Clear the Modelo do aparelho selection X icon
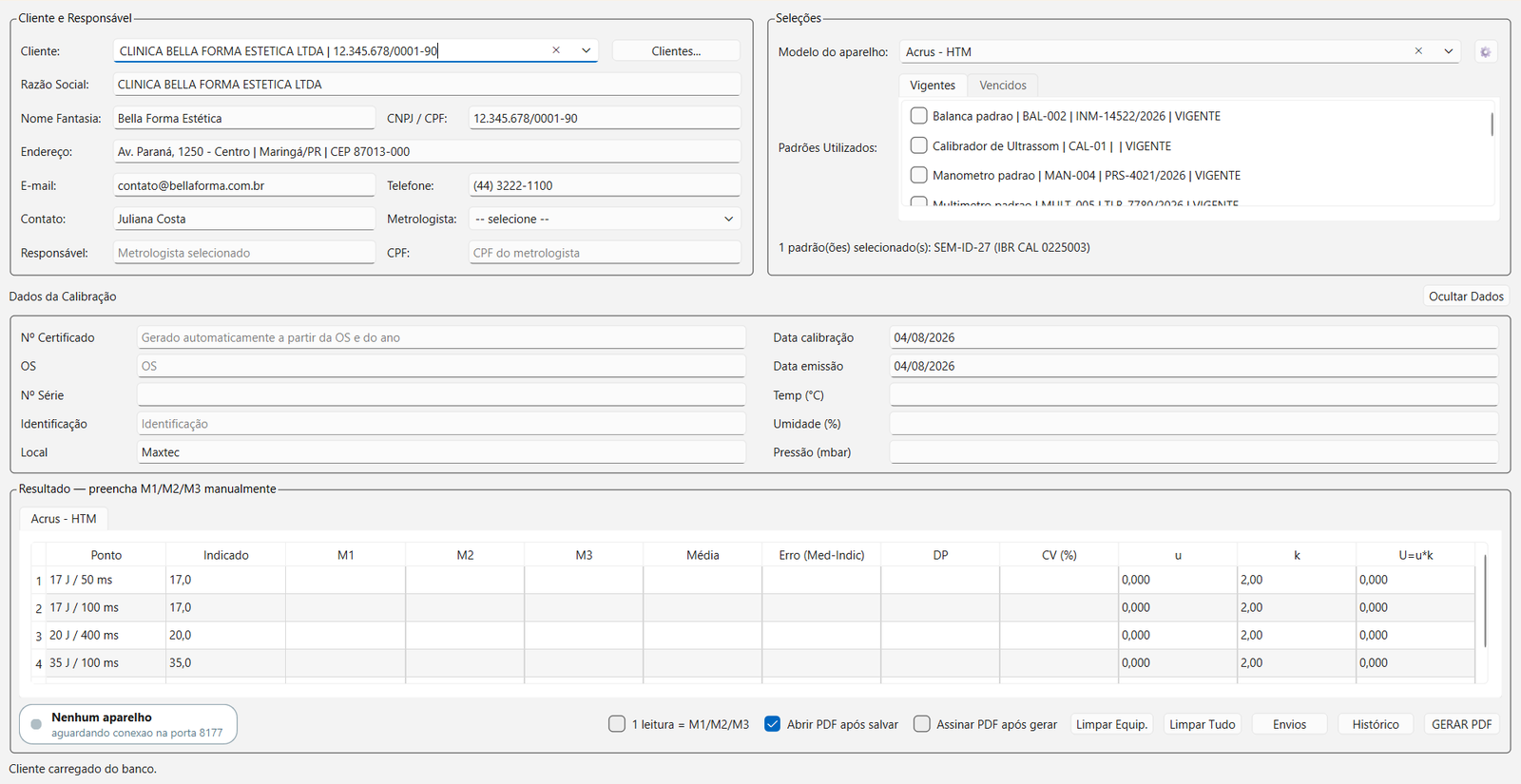 [x=1418, y=51]
